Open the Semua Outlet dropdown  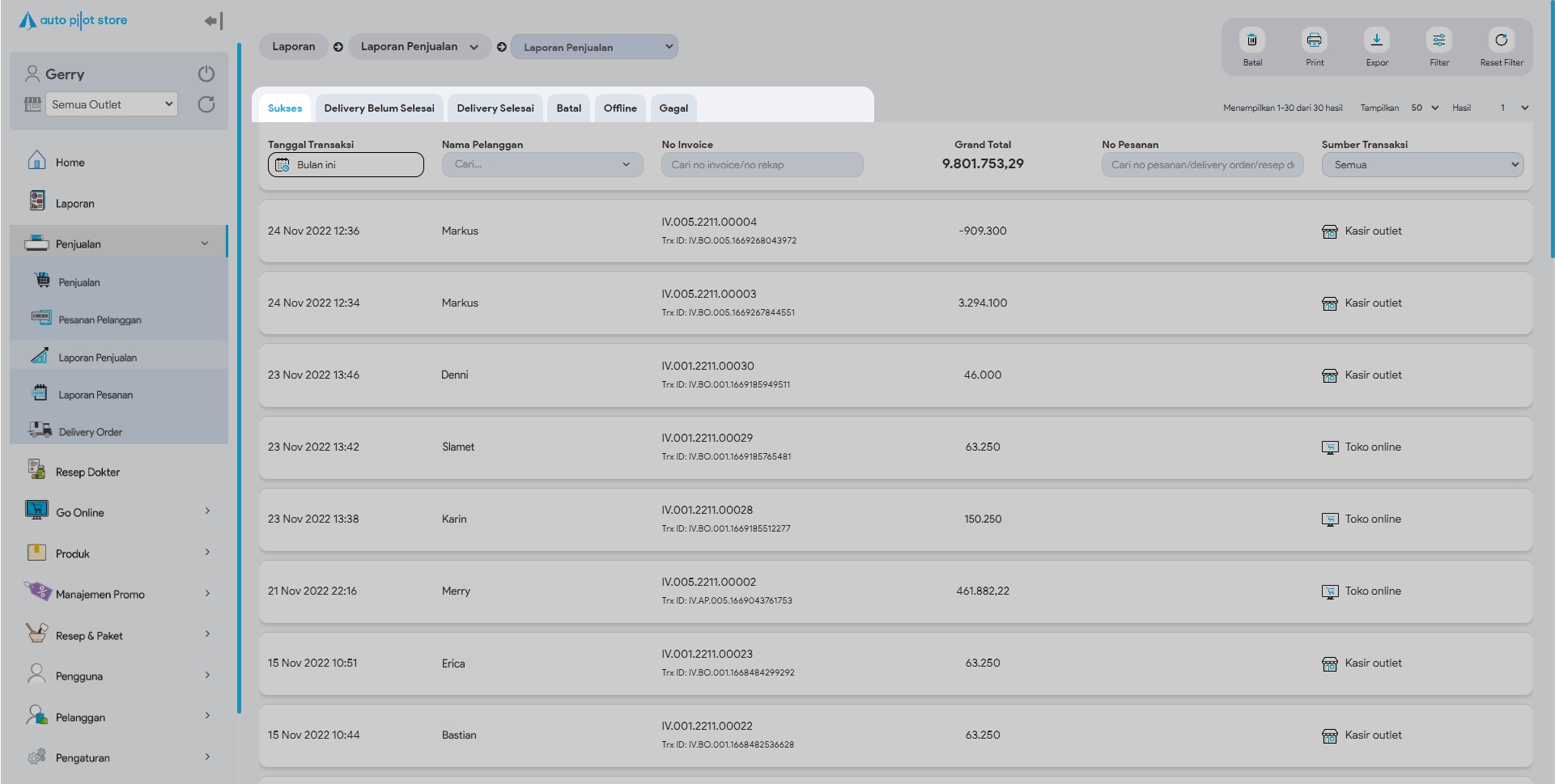coord(112,104)
